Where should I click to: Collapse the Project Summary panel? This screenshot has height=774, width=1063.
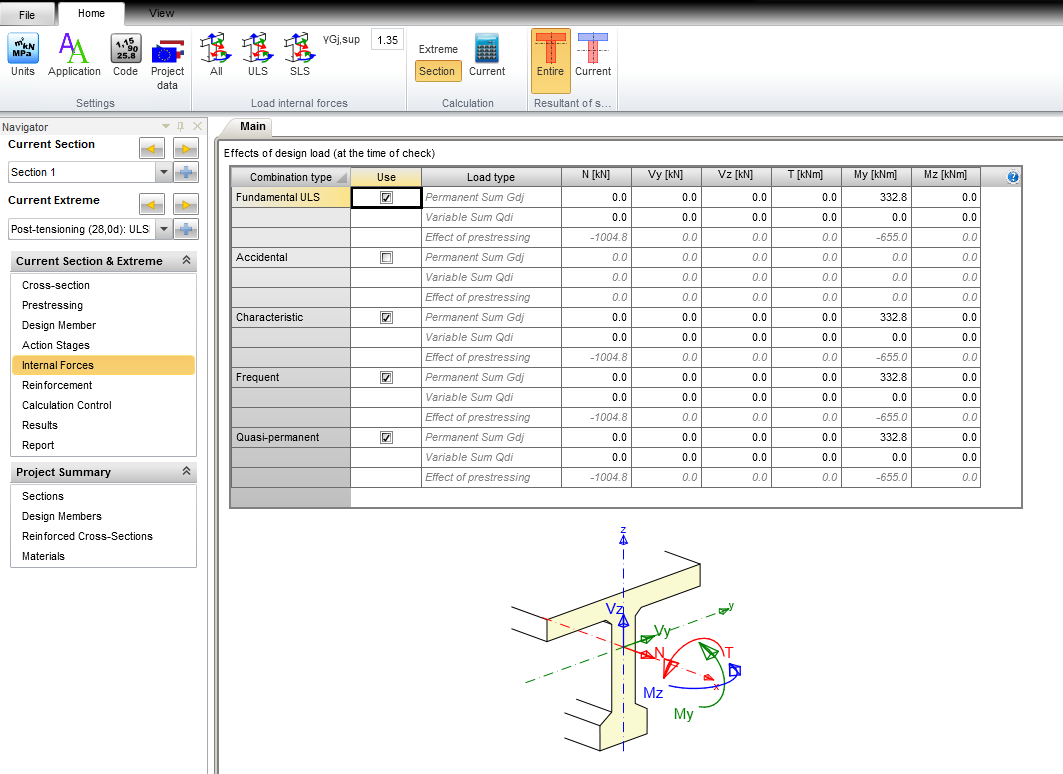pyautogui.click(x=185, y=472)
